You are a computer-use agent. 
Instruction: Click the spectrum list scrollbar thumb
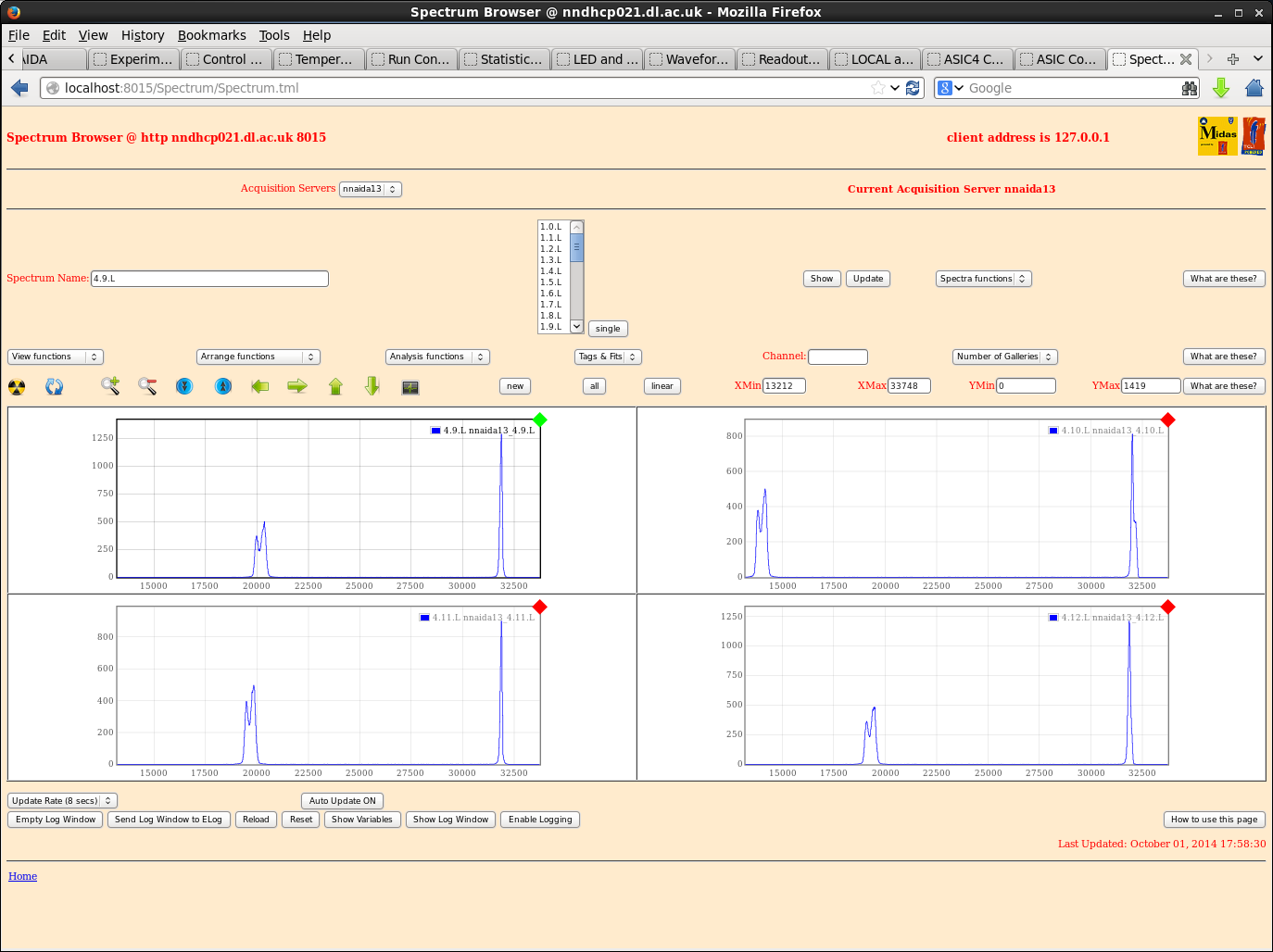(x=577, y=248)
